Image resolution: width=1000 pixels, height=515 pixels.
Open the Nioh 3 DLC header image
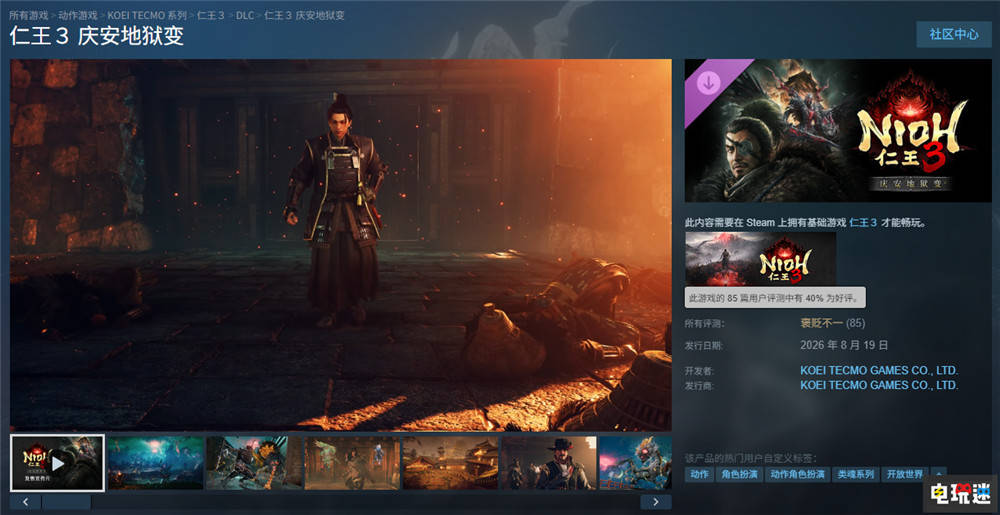(837, 131)
